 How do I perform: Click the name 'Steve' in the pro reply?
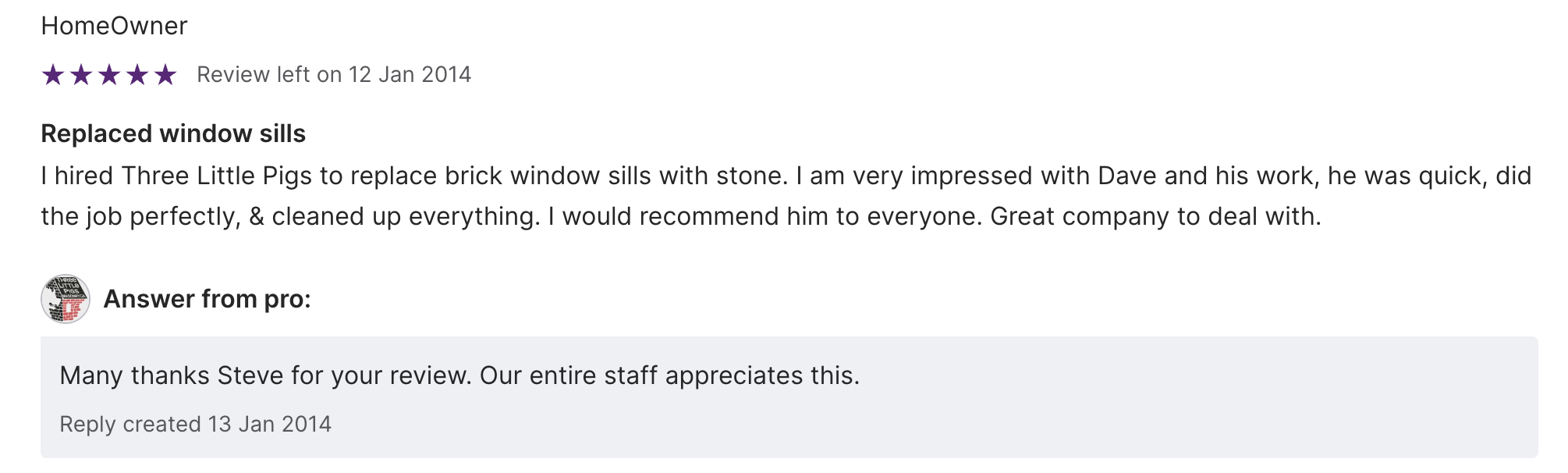click(250, 375)
